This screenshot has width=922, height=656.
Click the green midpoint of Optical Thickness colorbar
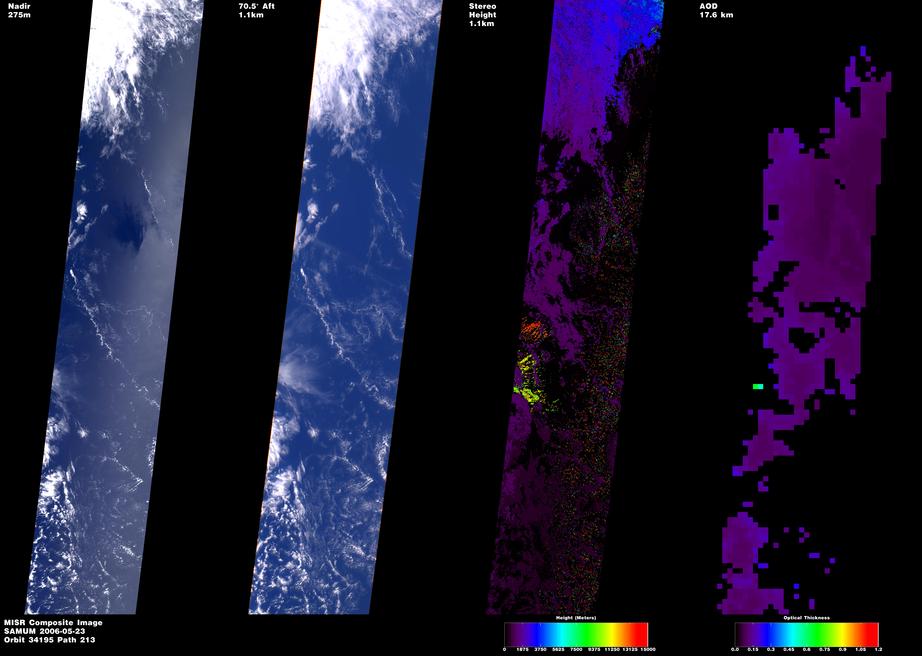point(807,634)
